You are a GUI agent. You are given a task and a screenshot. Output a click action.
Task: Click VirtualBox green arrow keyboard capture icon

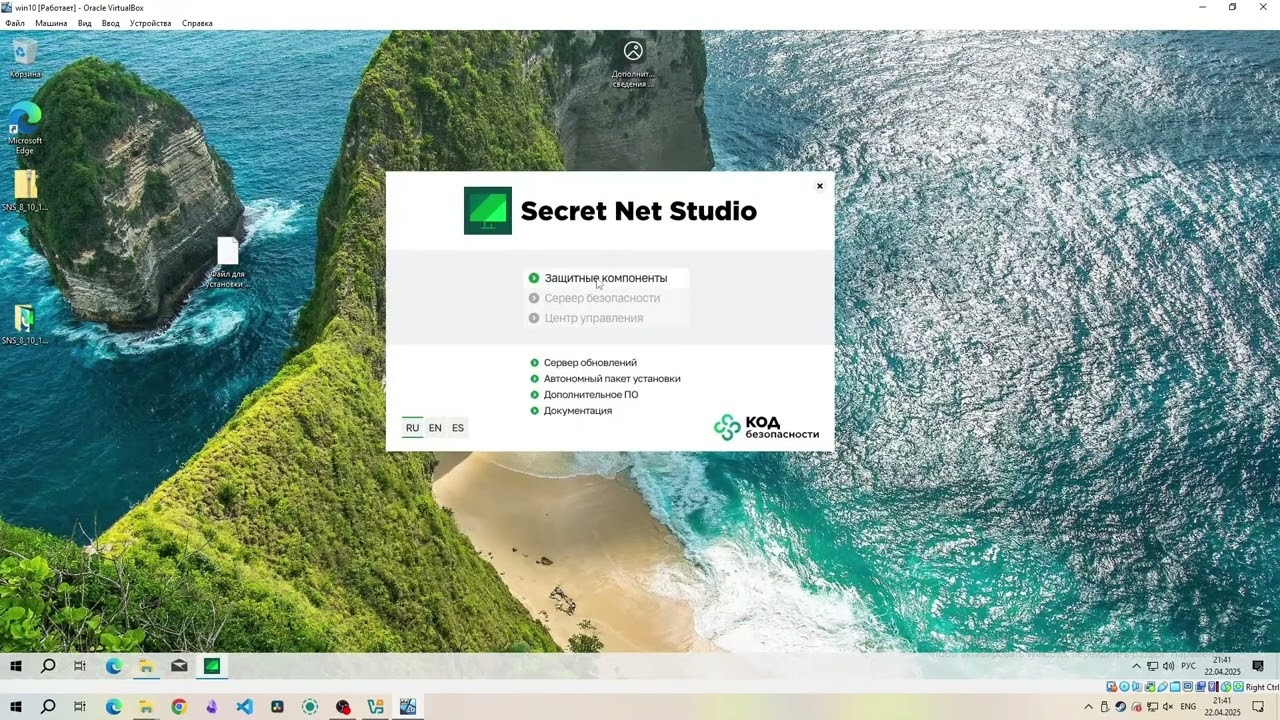(x=1238, y=687)
